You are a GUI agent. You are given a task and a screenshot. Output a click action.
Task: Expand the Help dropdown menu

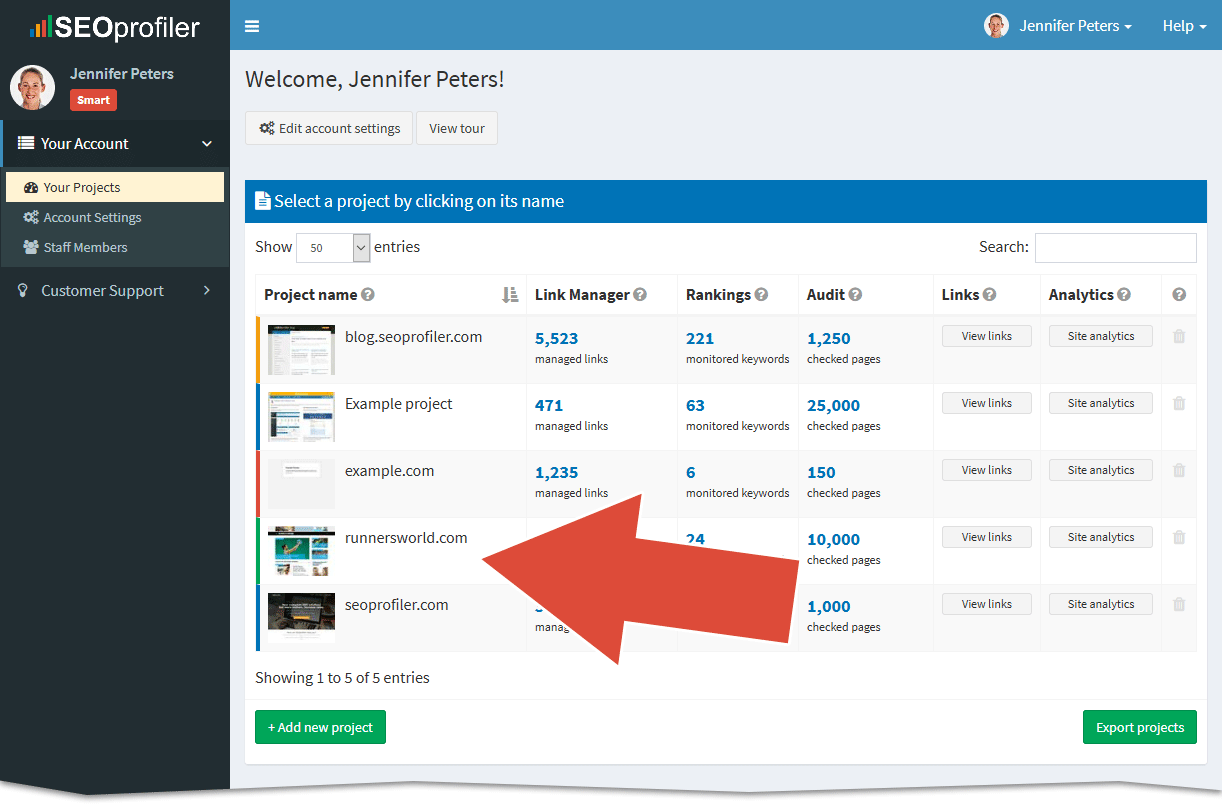(x=1184, y=26)
